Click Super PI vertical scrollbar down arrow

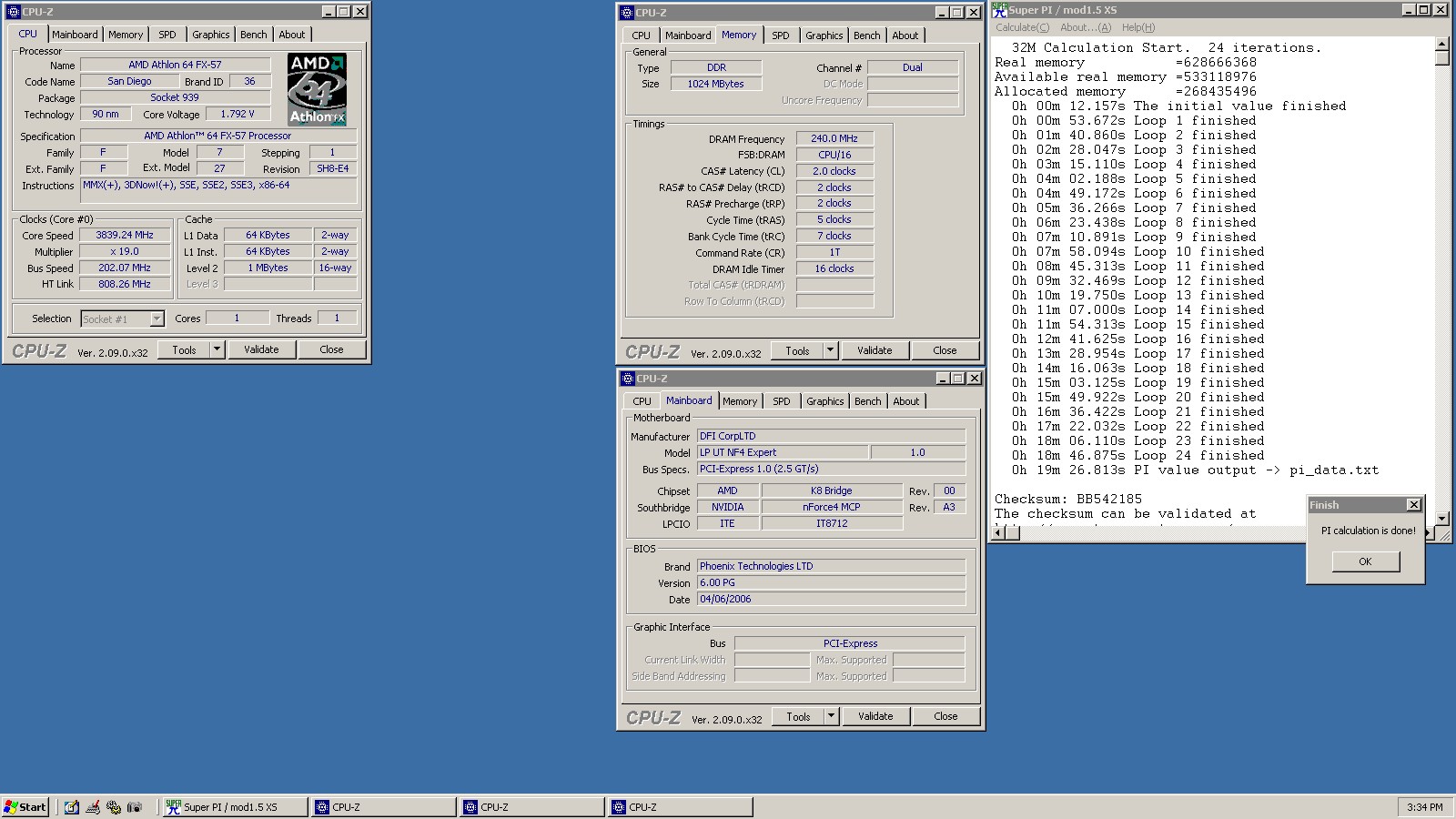1442,518
